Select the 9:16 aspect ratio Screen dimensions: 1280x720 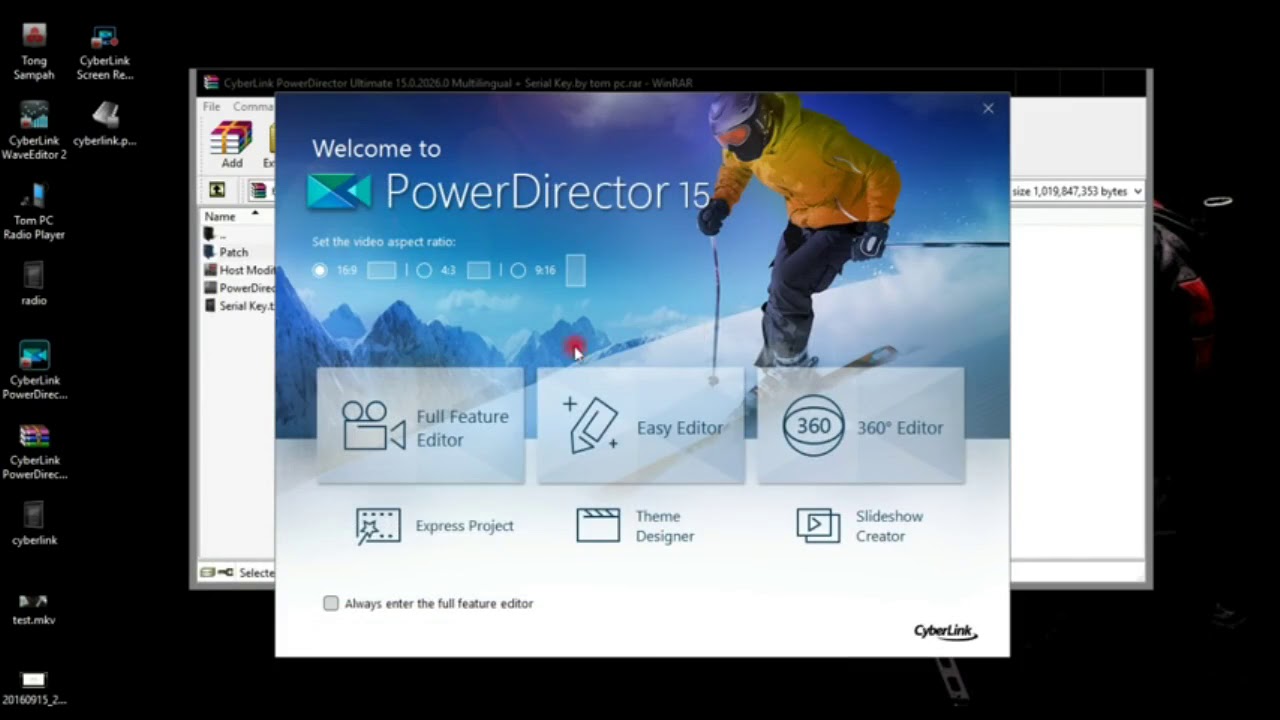coord(518,270)
